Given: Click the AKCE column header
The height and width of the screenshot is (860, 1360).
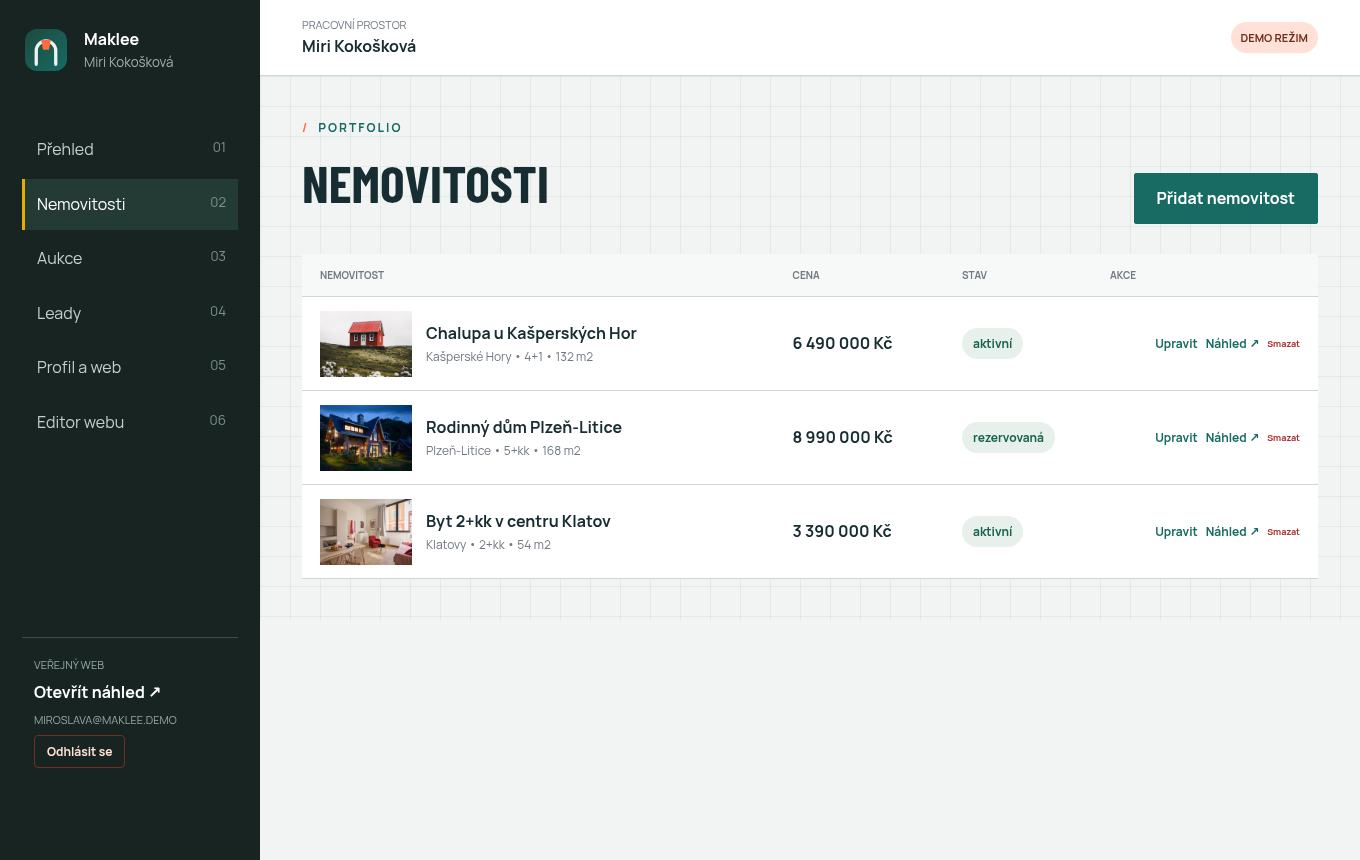Looking at the screenshot, I should click(1123, 275).
